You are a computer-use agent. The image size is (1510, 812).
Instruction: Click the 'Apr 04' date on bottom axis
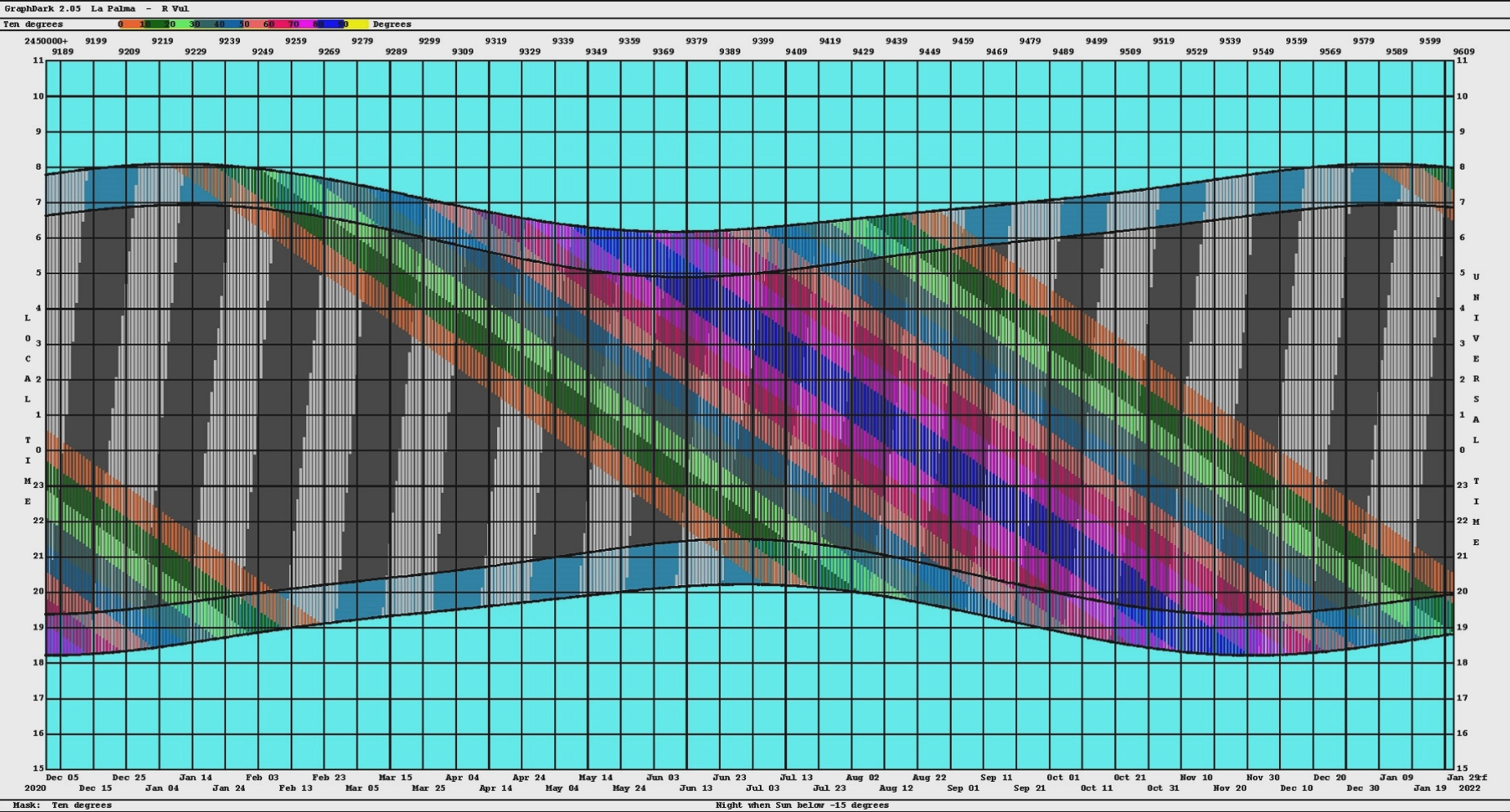462,778
